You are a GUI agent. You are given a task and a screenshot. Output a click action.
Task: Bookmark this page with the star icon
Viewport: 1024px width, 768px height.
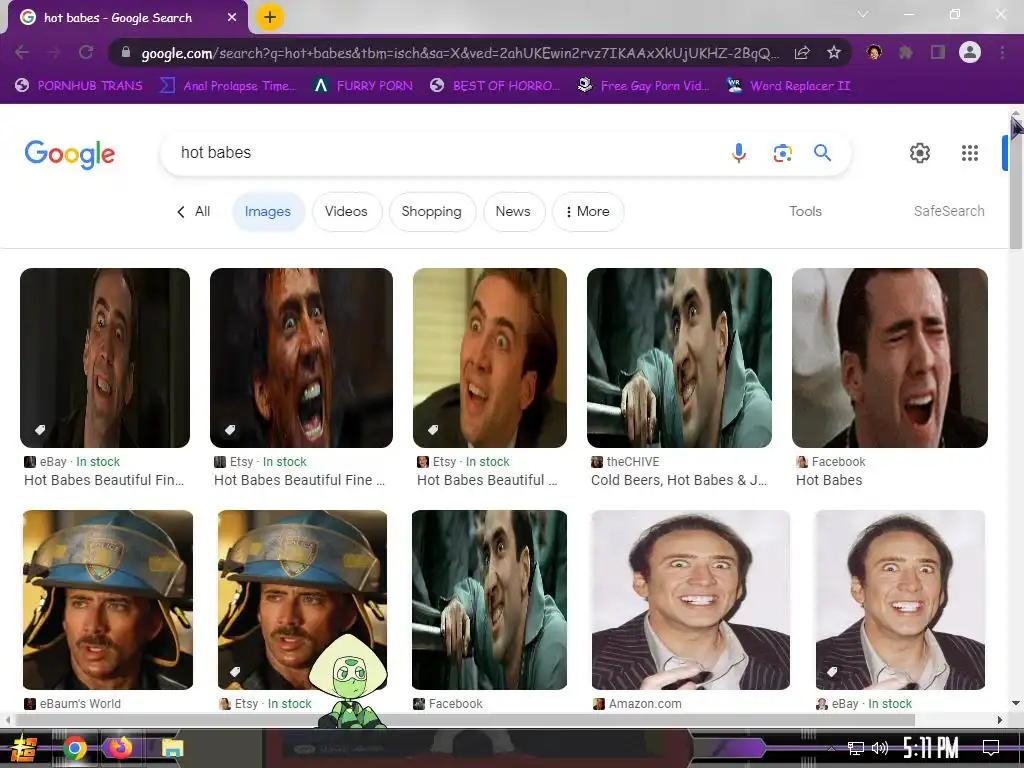click(834, 52)
